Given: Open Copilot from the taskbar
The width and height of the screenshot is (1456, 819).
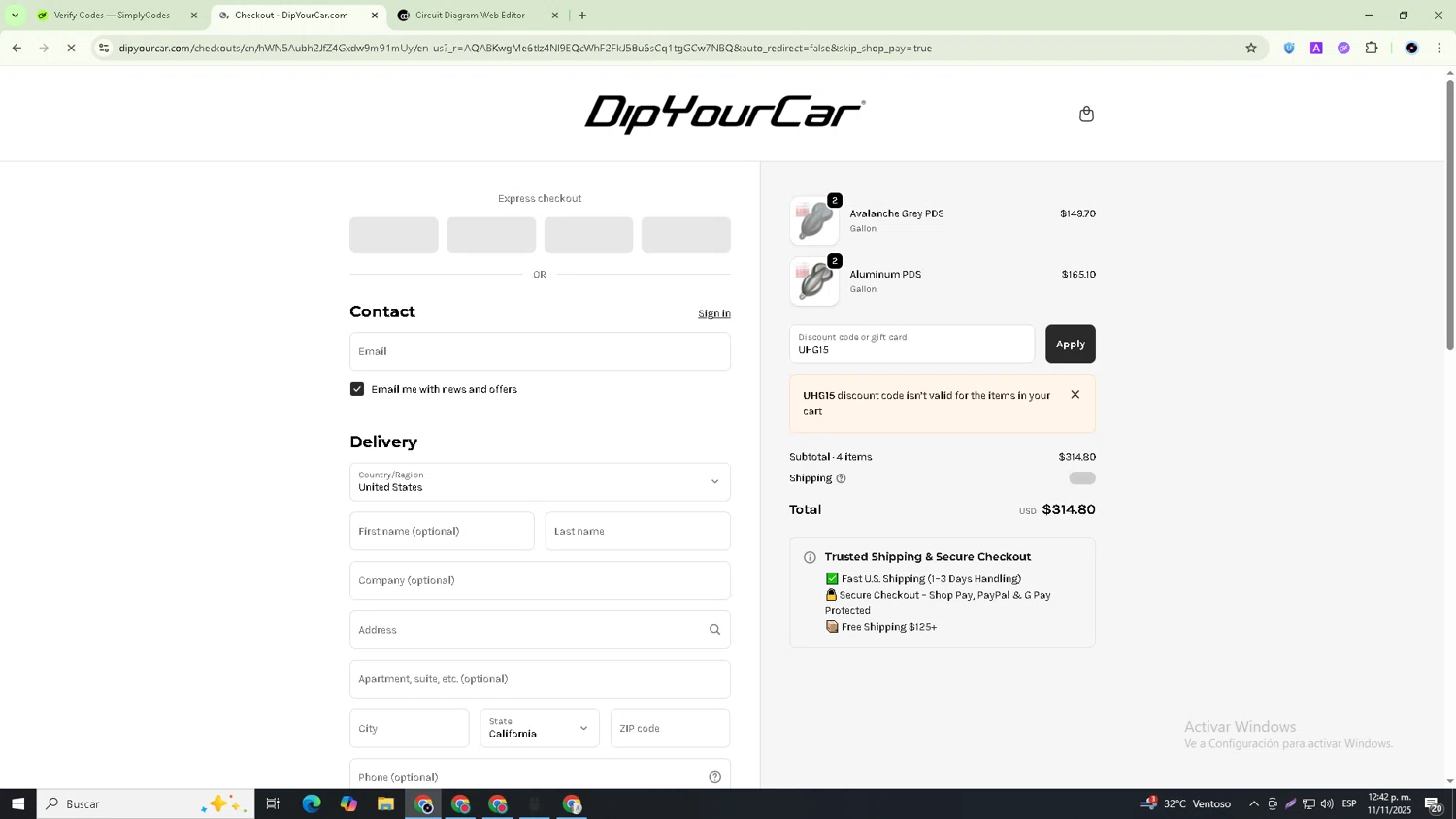Looking at the screenshot, I should pos(348,803).
